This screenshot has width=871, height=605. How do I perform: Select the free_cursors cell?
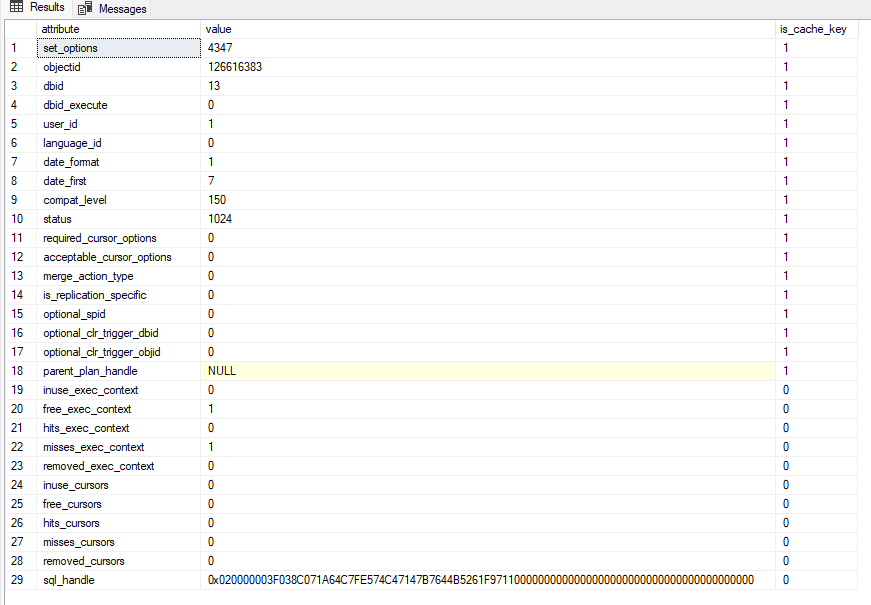tap(119, 504)
